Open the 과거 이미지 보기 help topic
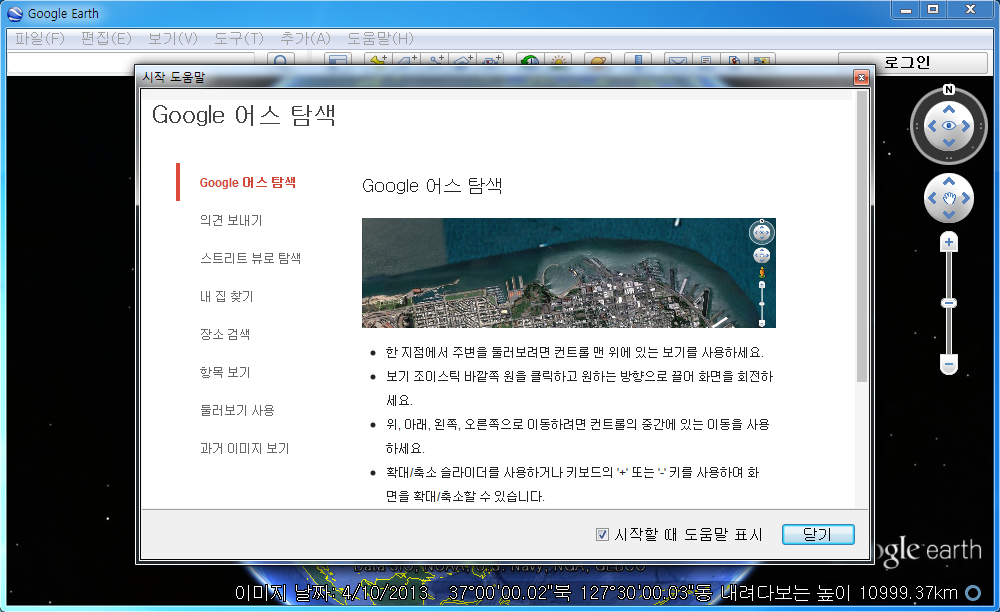The image size is (1000, 612). pyautogui.click(x=244, y=448)
